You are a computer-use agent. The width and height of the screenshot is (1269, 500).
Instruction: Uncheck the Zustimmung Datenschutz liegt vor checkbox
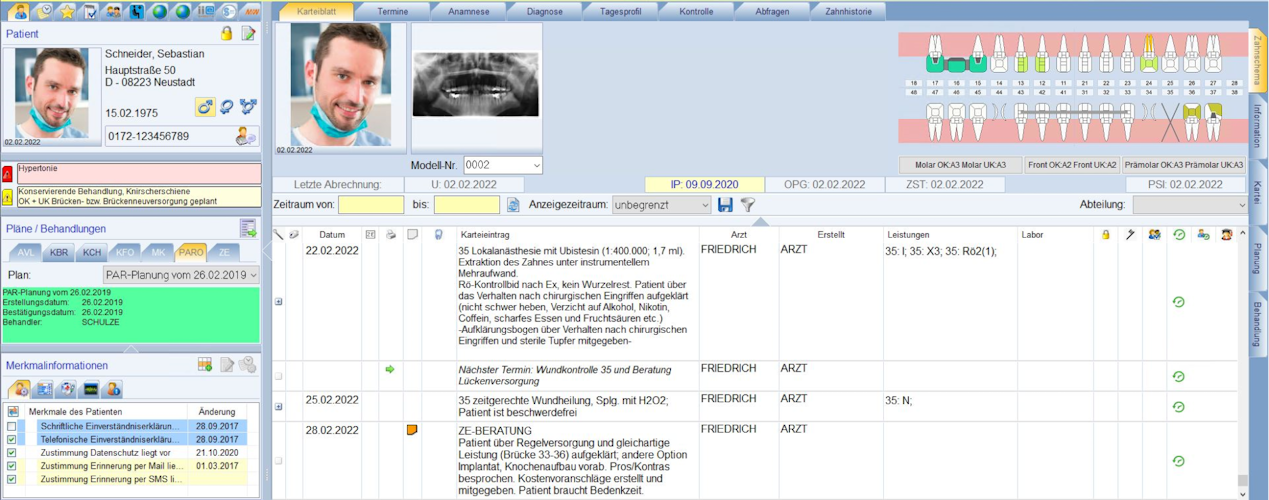[12, 452]
